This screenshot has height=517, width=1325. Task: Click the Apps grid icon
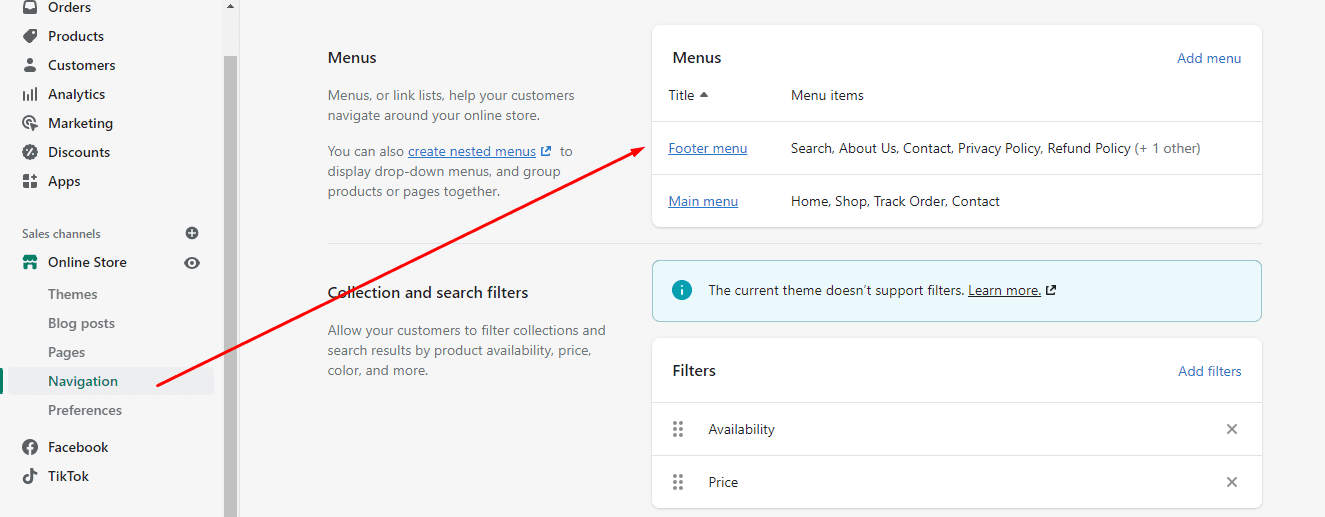click(x=30, y=181)
